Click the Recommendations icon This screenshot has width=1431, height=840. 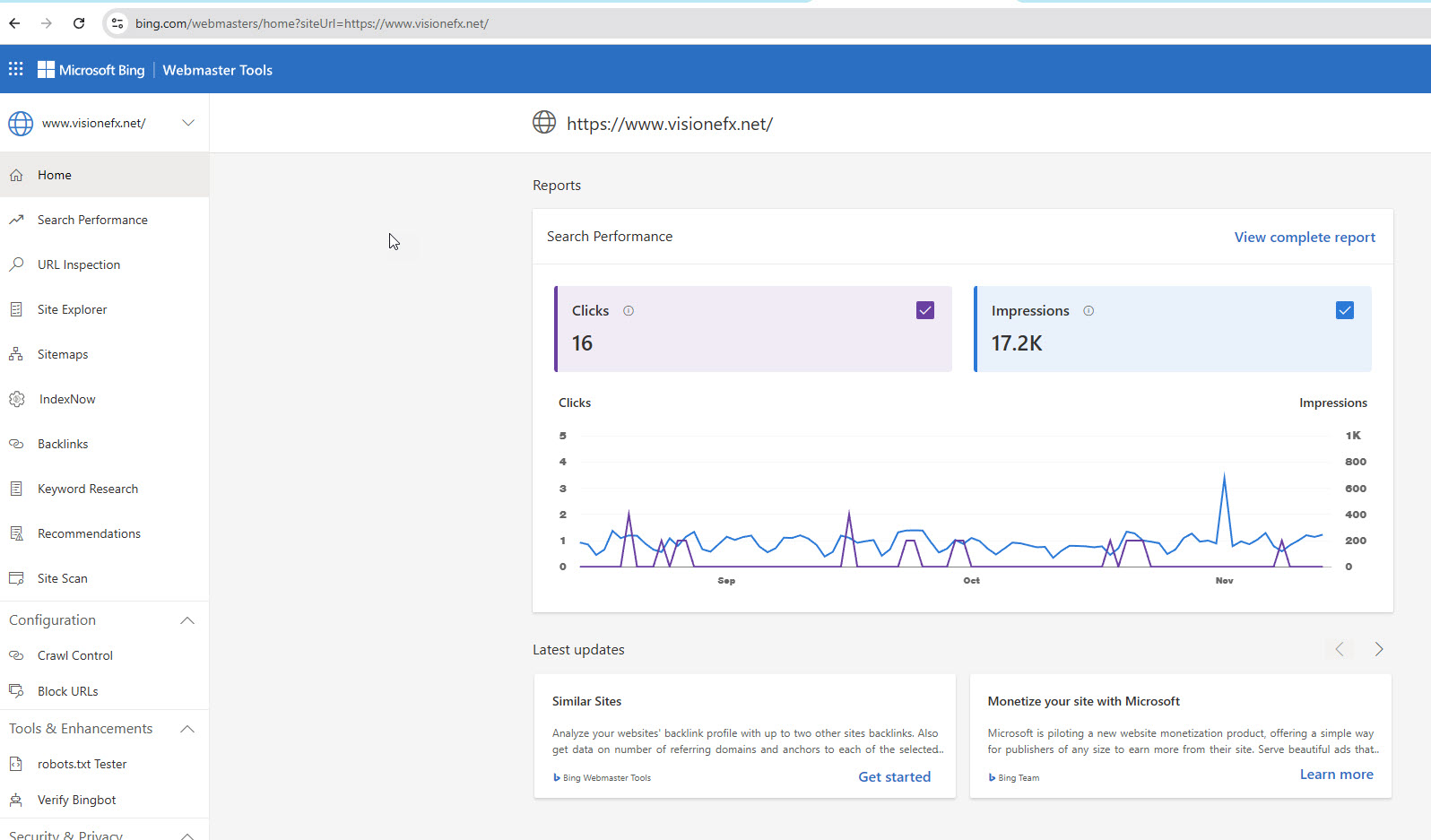pos(16,533)
